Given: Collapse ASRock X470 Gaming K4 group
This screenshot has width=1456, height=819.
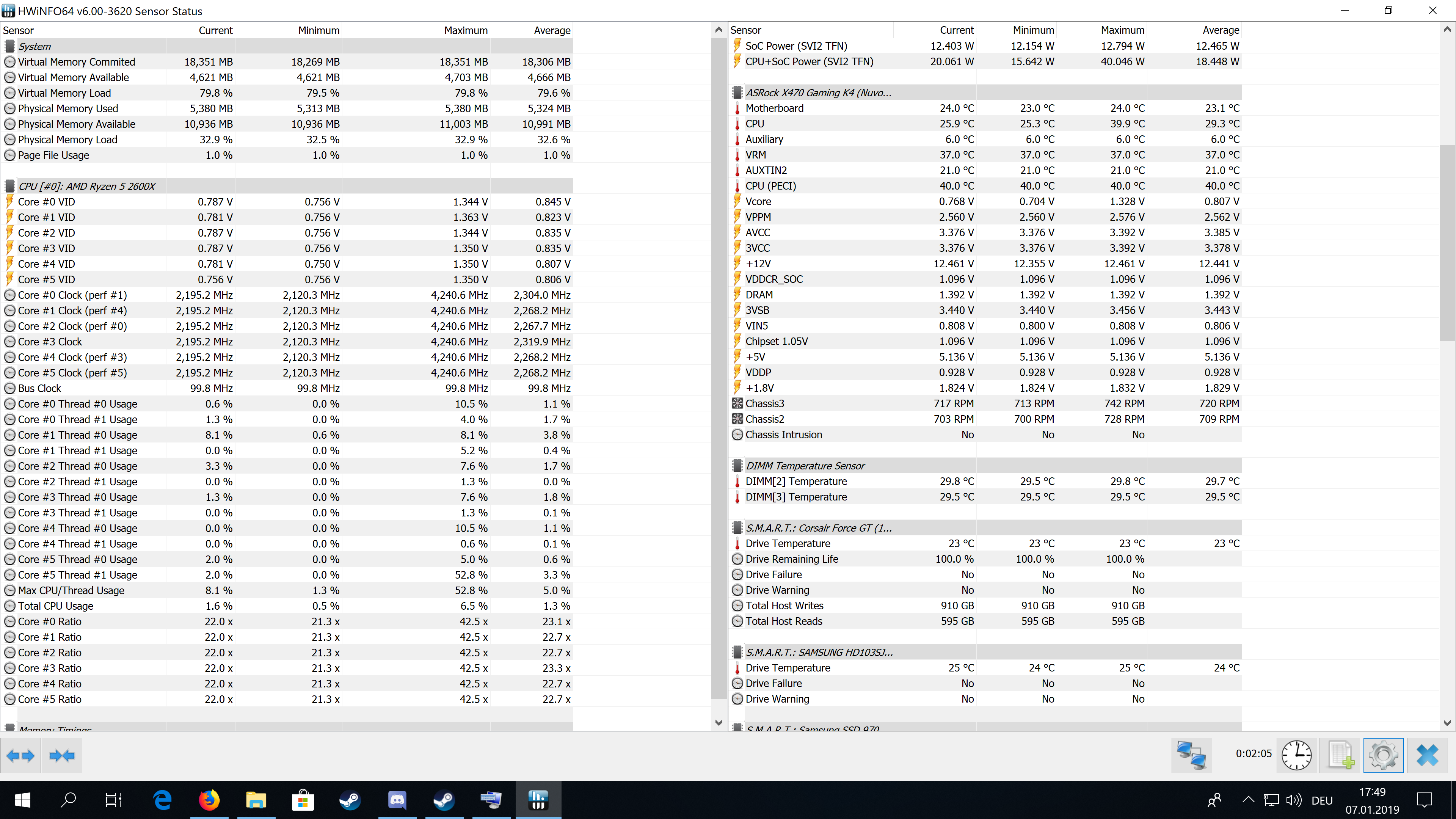Looking at the screenshot, I should (x=818, y=93).
